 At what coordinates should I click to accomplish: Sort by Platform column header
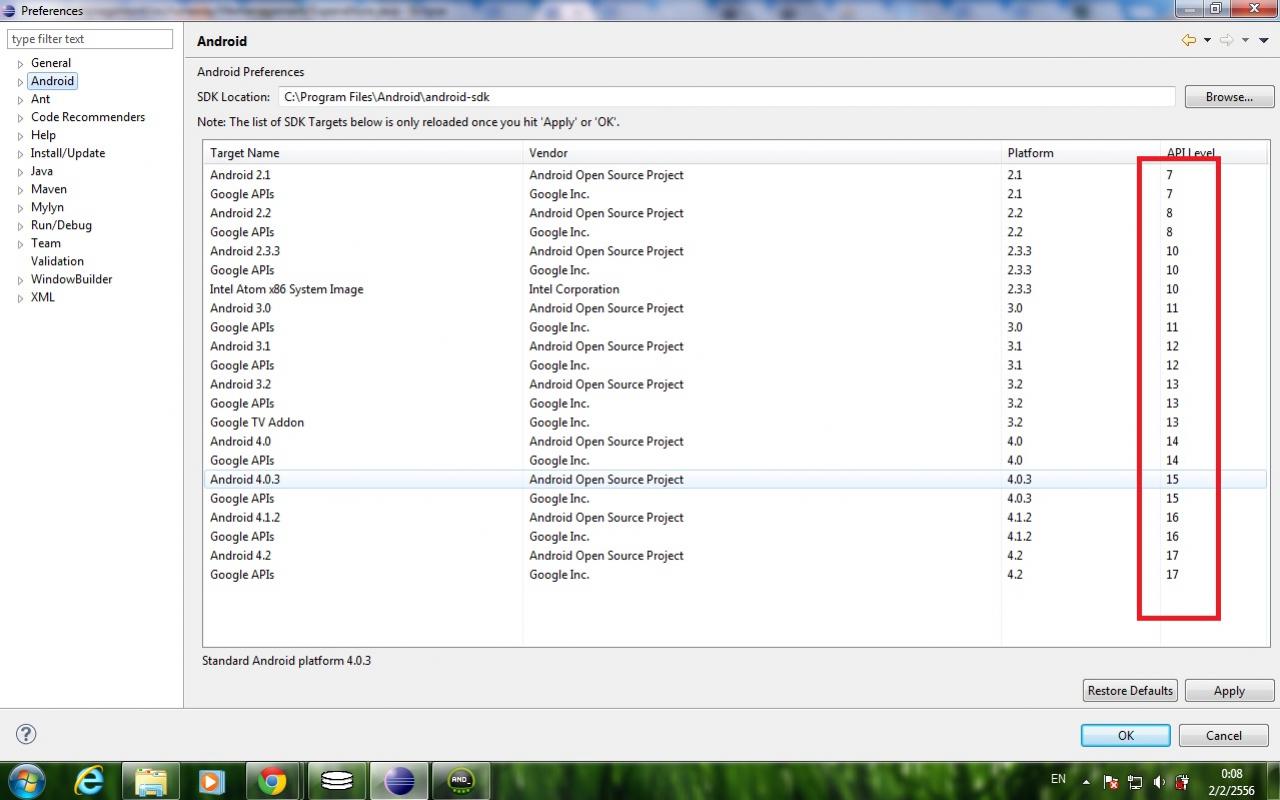[x=1081, y=153]
